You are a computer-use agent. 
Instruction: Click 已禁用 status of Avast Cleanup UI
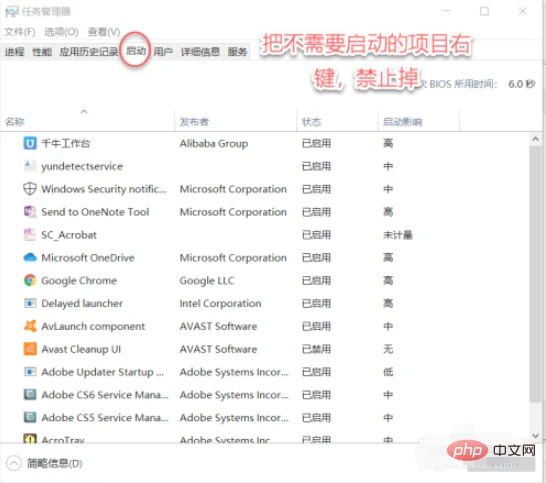(316, 349)
